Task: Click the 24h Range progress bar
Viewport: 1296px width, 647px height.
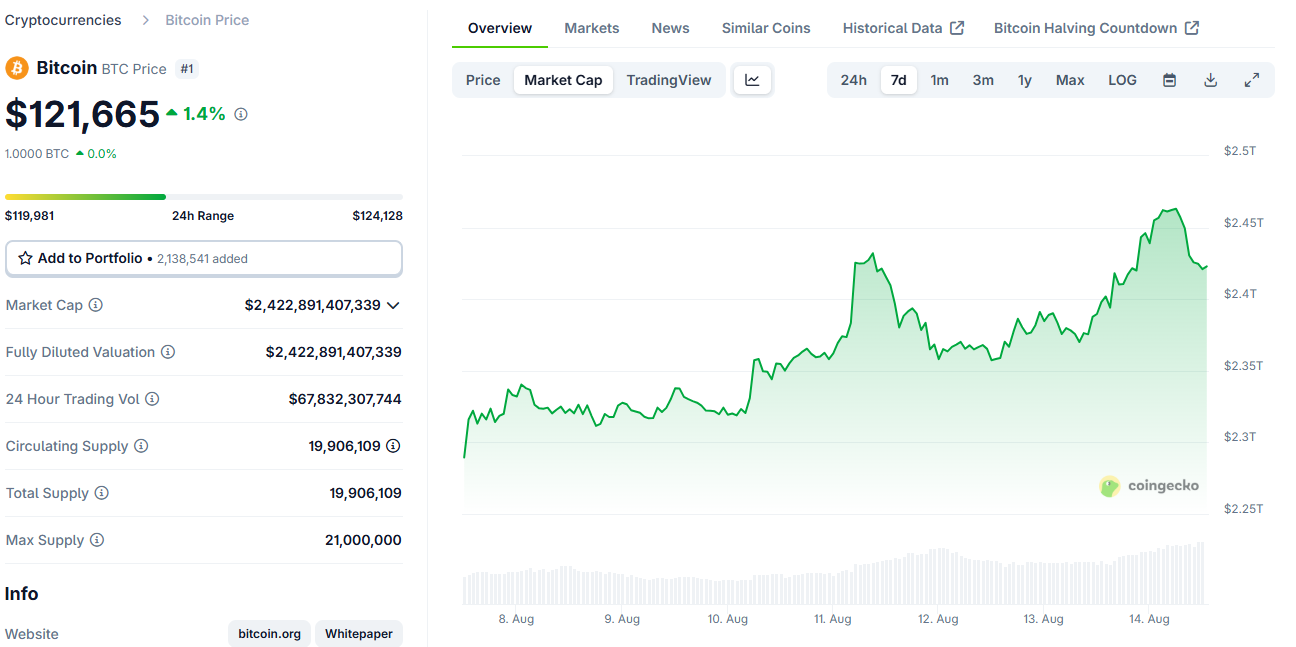Action: tap(204, 197)
